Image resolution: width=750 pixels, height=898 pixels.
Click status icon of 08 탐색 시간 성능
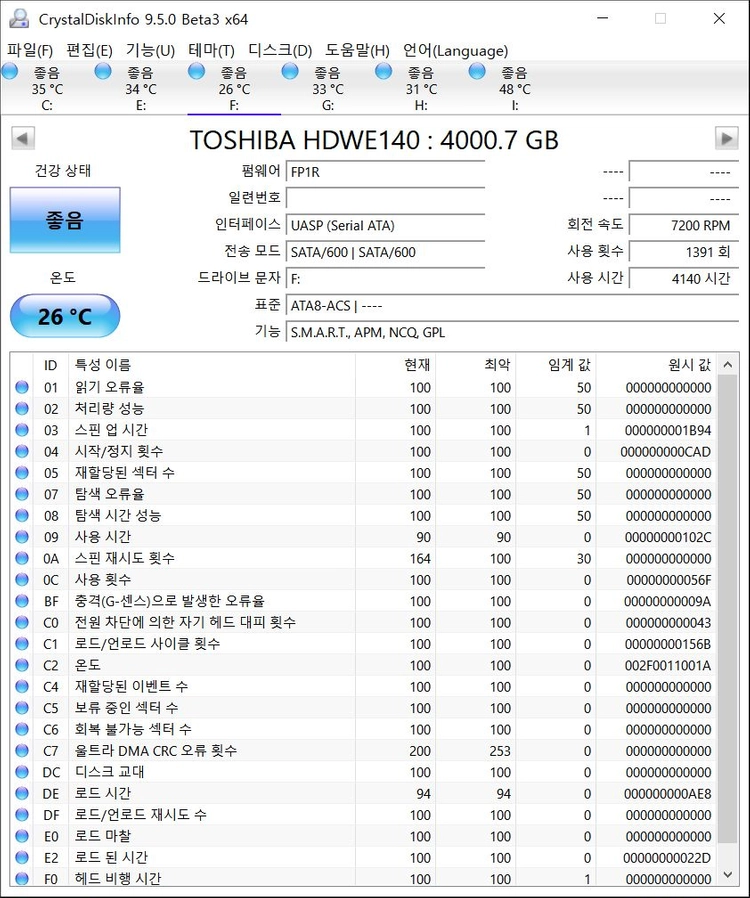[22, 515]
